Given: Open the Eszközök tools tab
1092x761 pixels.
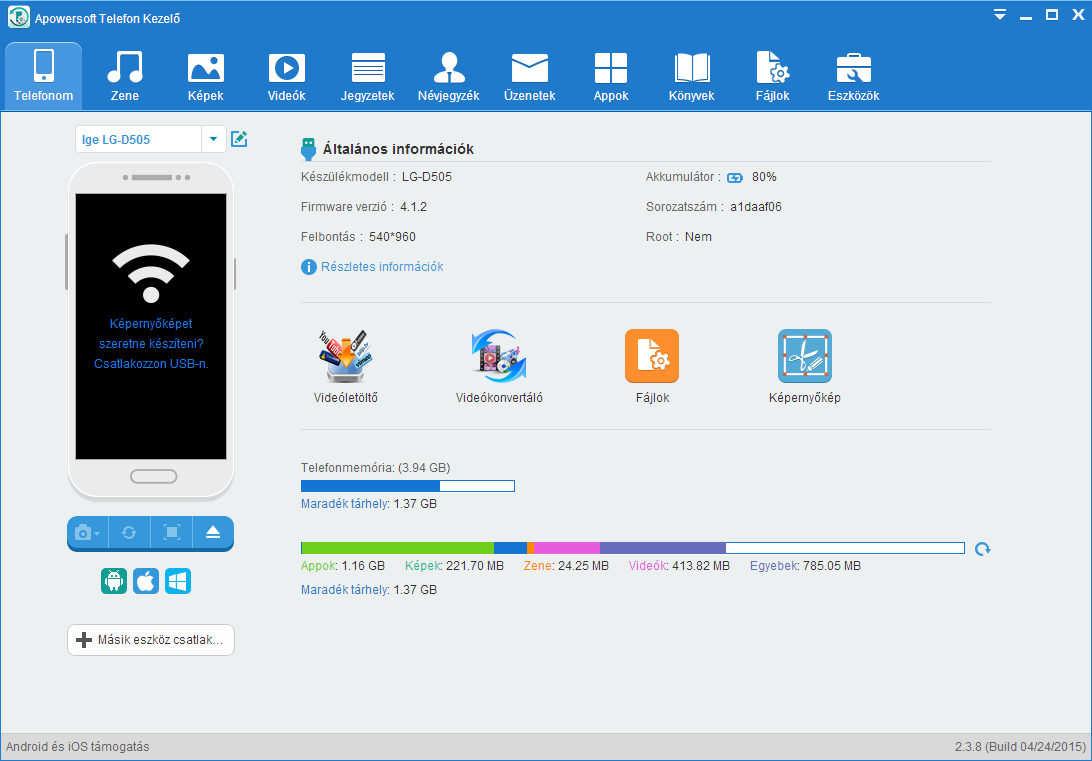Looking at the screenshot, I should 854,76.
